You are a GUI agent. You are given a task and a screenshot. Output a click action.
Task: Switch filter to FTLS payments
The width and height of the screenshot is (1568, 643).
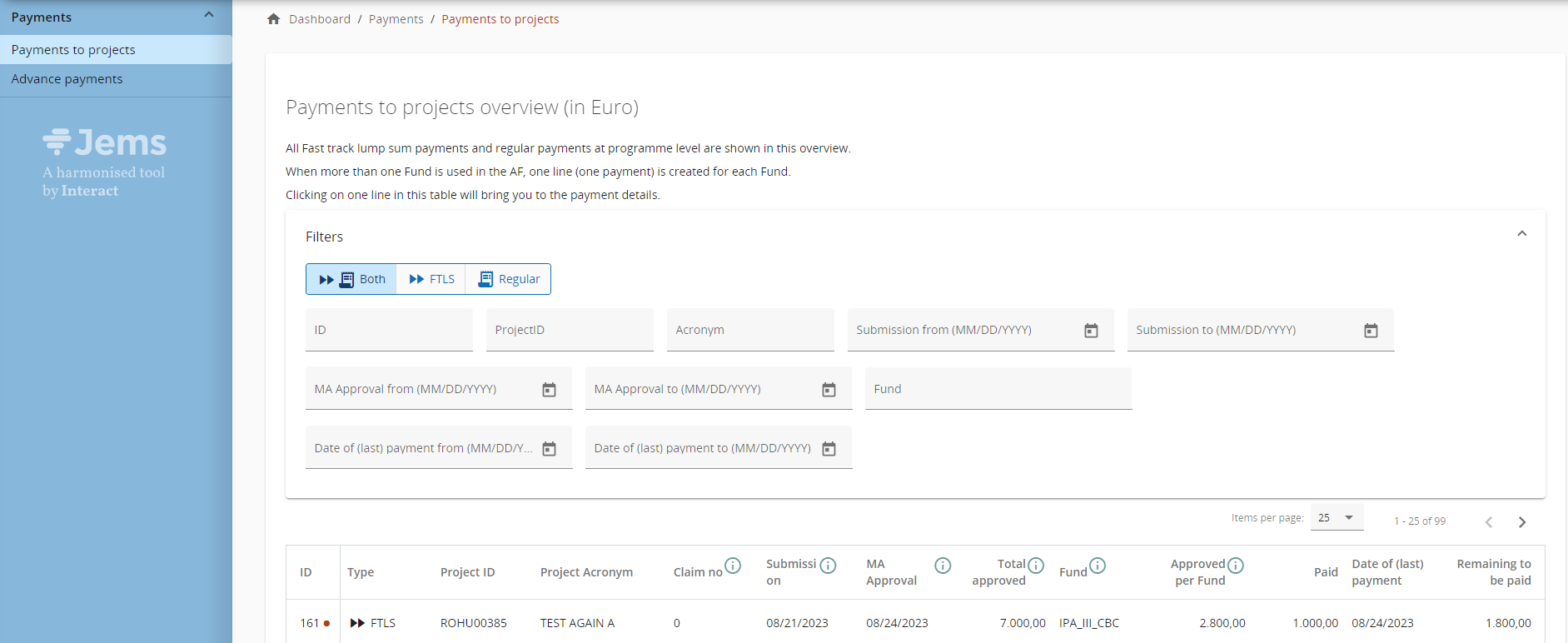click(x=431, y=279)
